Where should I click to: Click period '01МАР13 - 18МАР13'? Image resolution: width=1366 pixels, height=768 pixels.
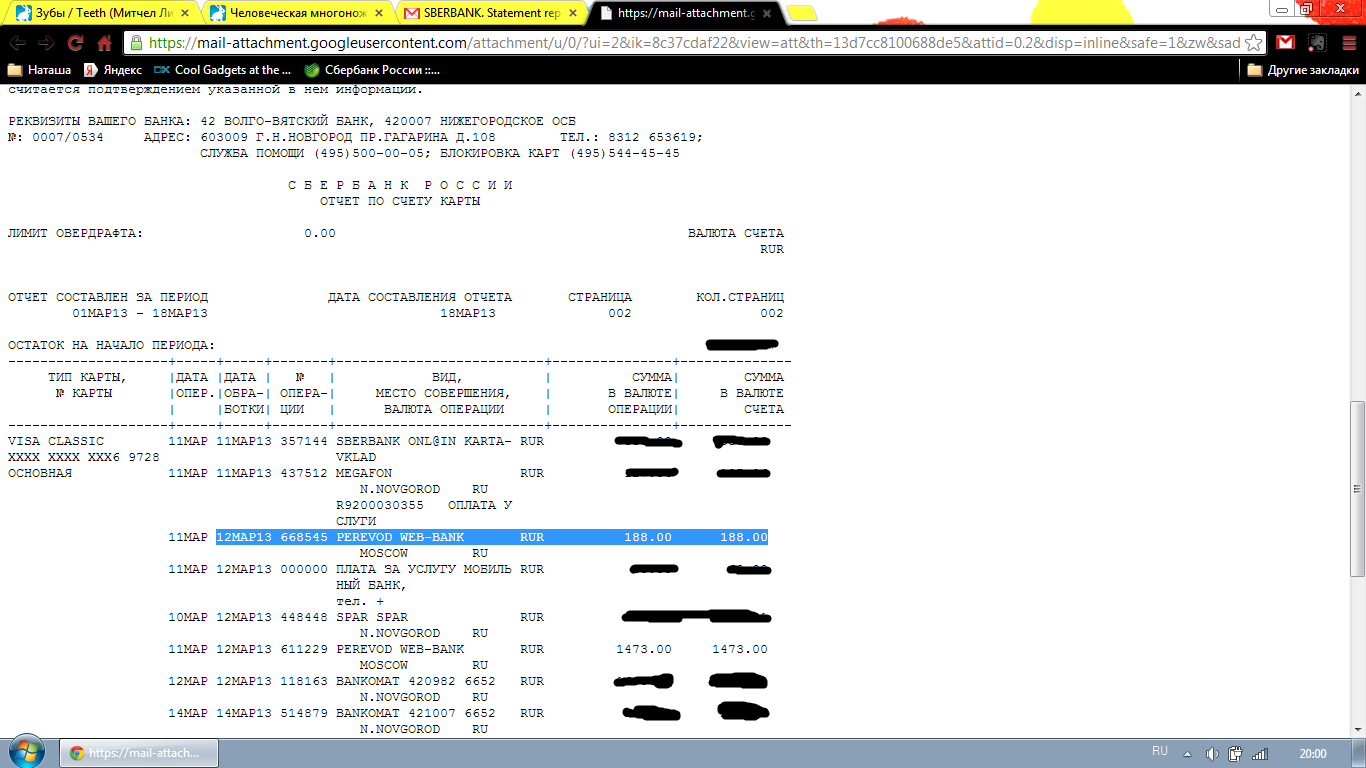pos(140,313)
